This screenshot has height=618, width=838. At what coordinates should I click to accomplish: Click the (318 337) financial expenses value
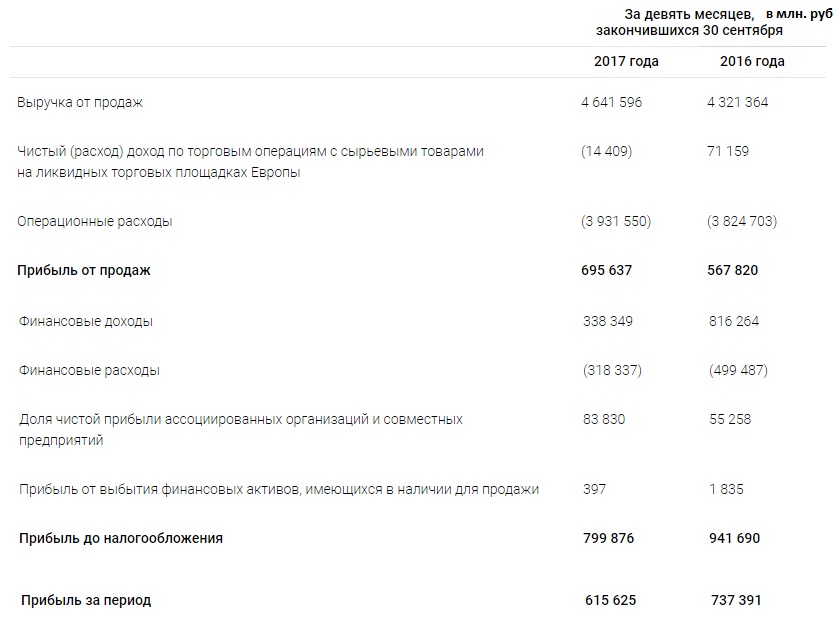(611, 370)
